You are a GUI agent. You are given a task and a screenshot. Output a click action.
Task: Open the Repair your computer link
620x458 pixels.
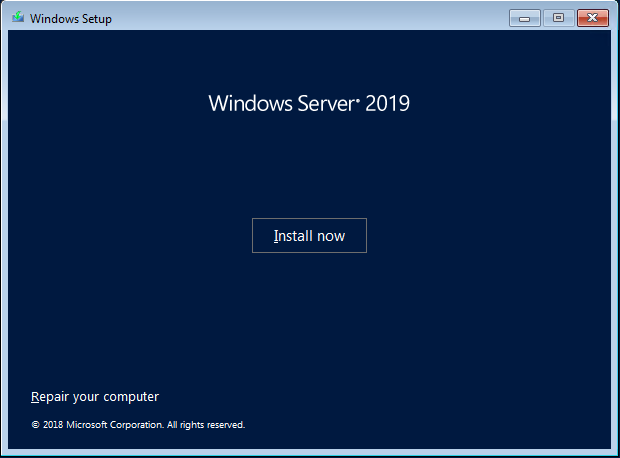pos(95,397)
